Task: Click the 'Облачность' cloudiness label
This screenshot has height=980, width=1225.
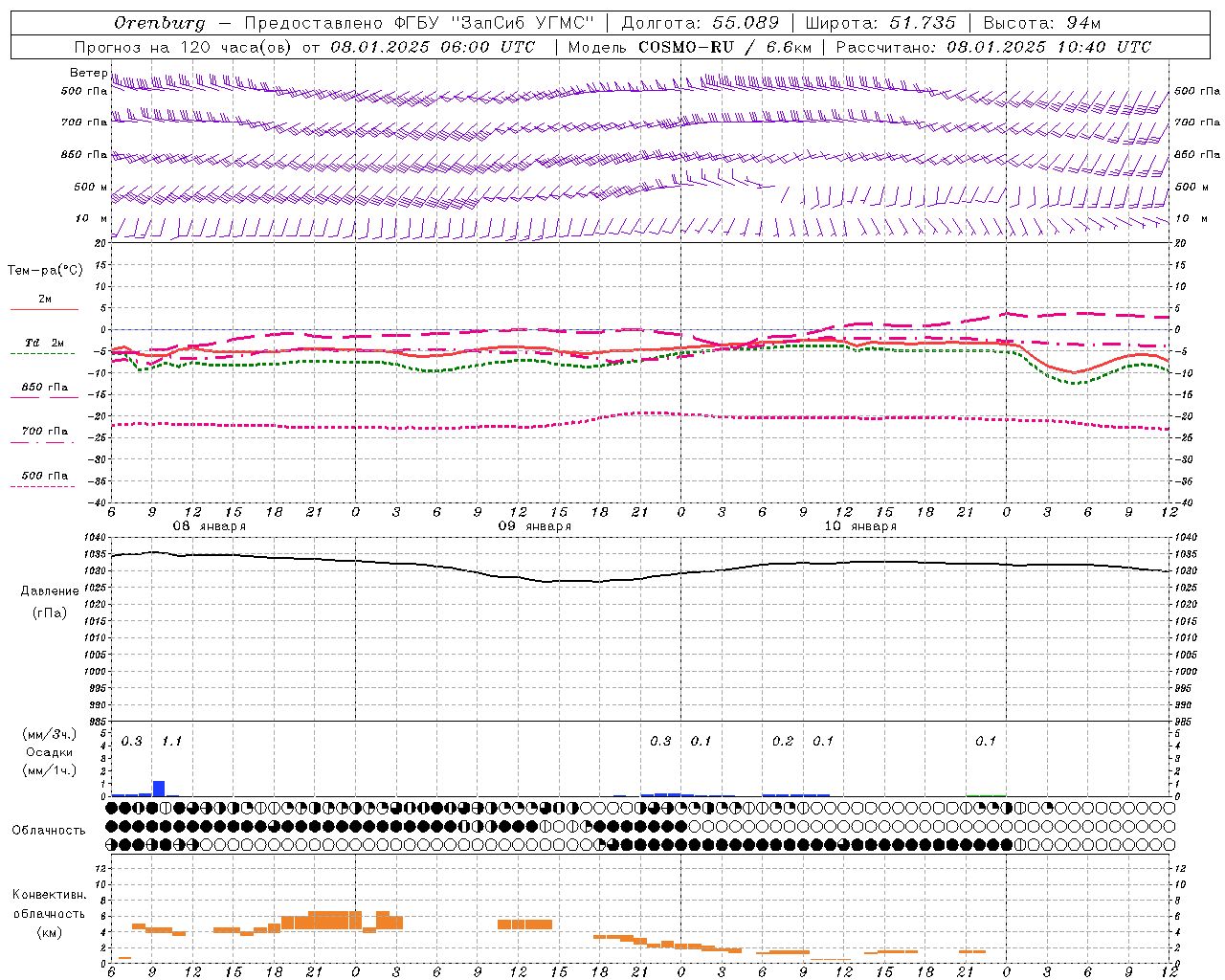Action: [49, 831]
